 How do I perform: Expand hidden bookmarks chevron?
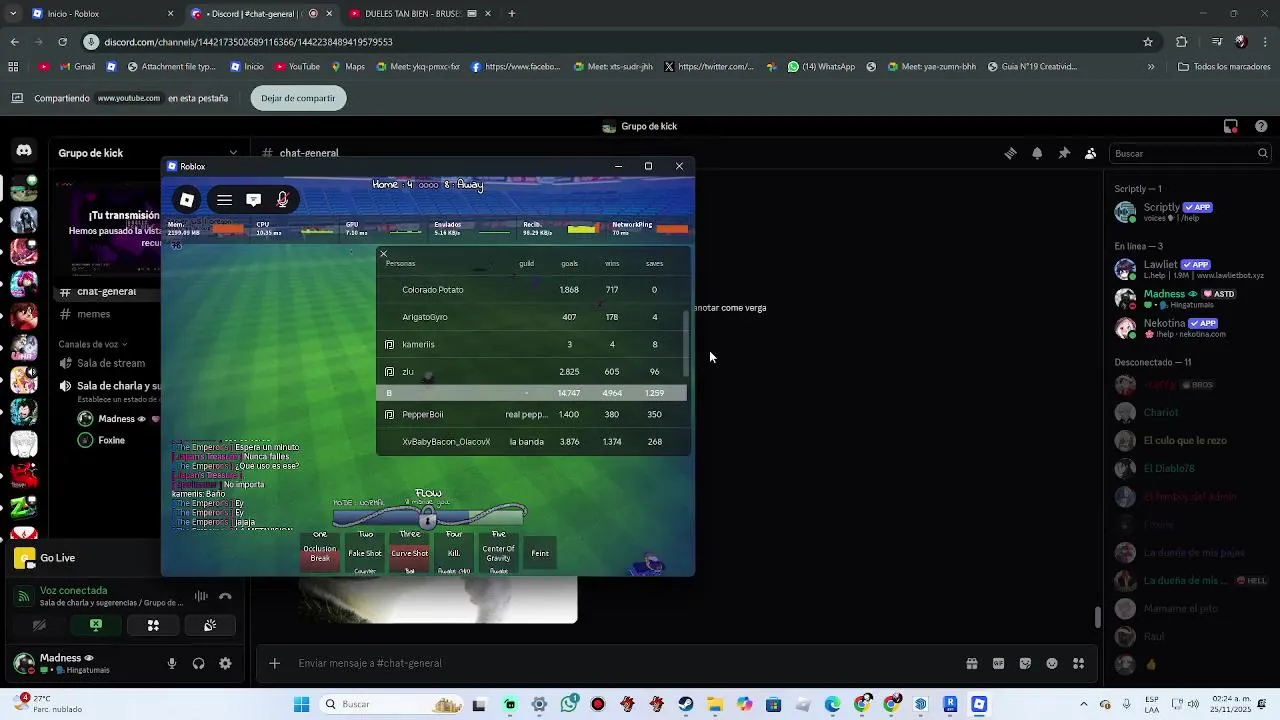1151,67
